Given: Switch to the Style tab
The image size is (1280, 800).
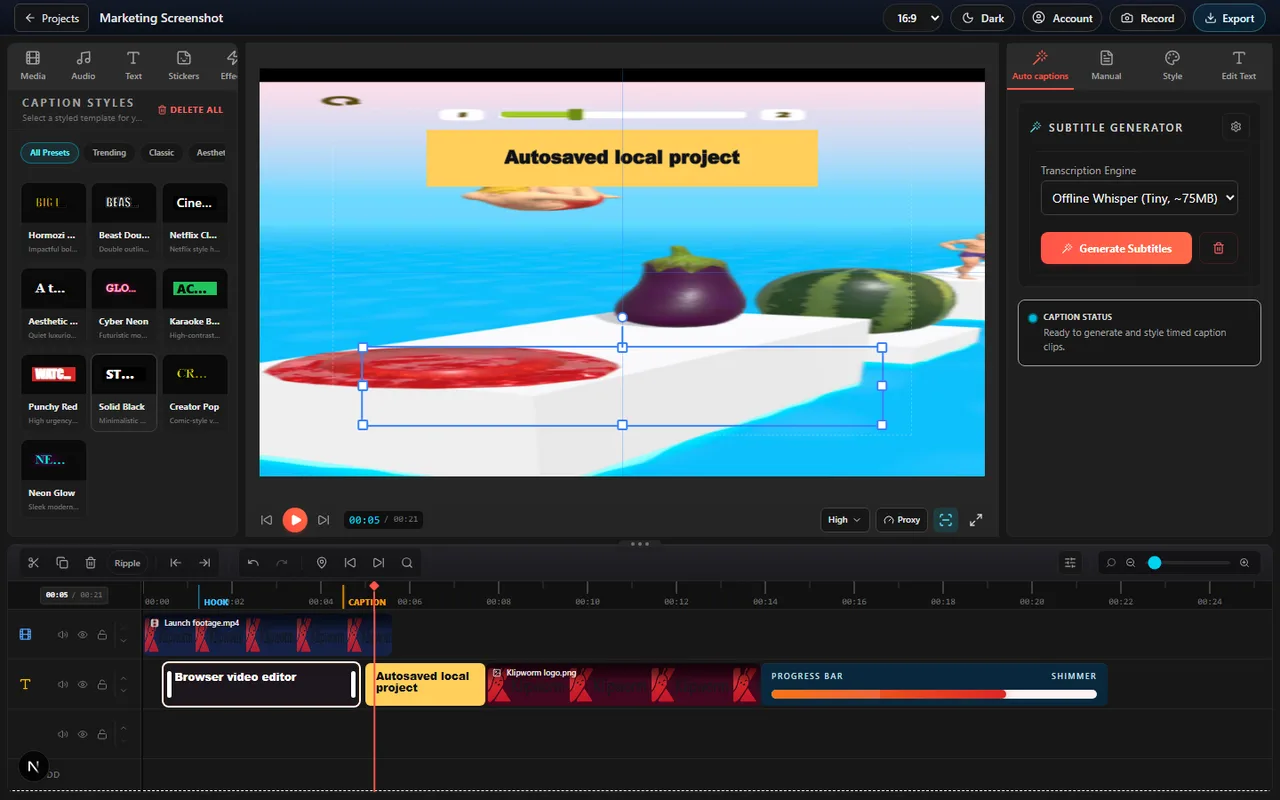Looking at the screenshot, I should [x=1172, y=66].
